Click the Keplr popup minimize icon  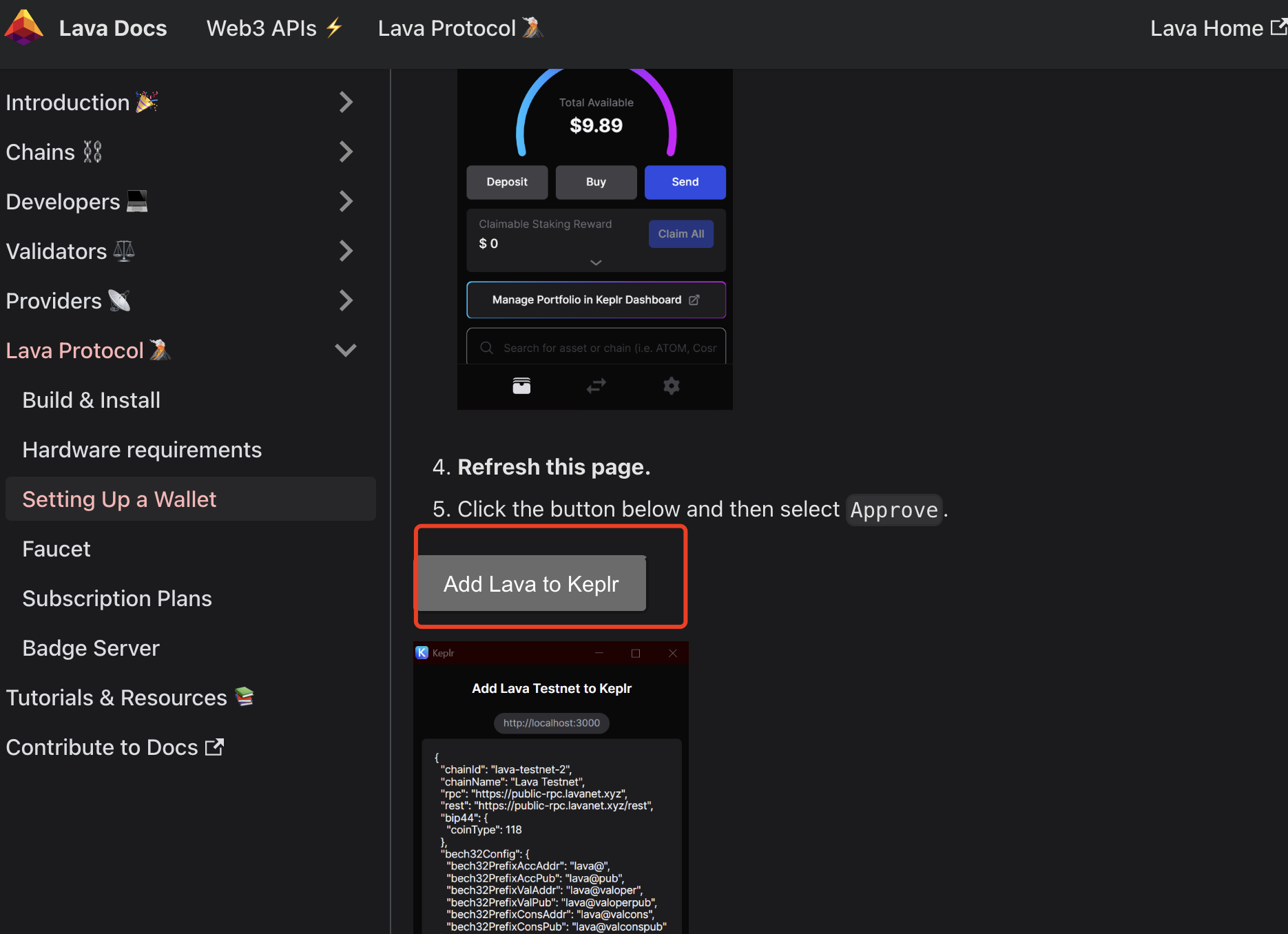click(599, 653)
